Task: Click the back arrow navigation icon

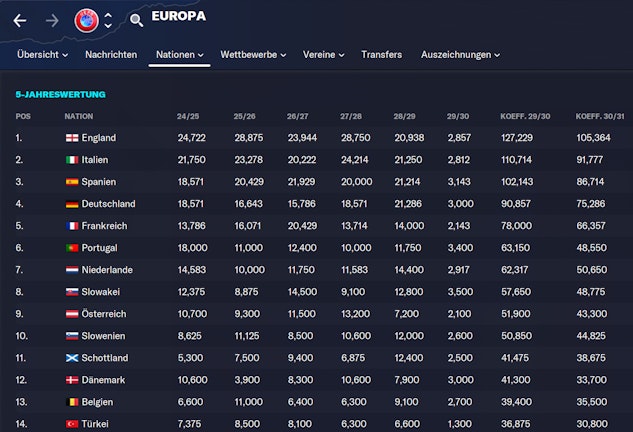Action: [x=19, y=20]
